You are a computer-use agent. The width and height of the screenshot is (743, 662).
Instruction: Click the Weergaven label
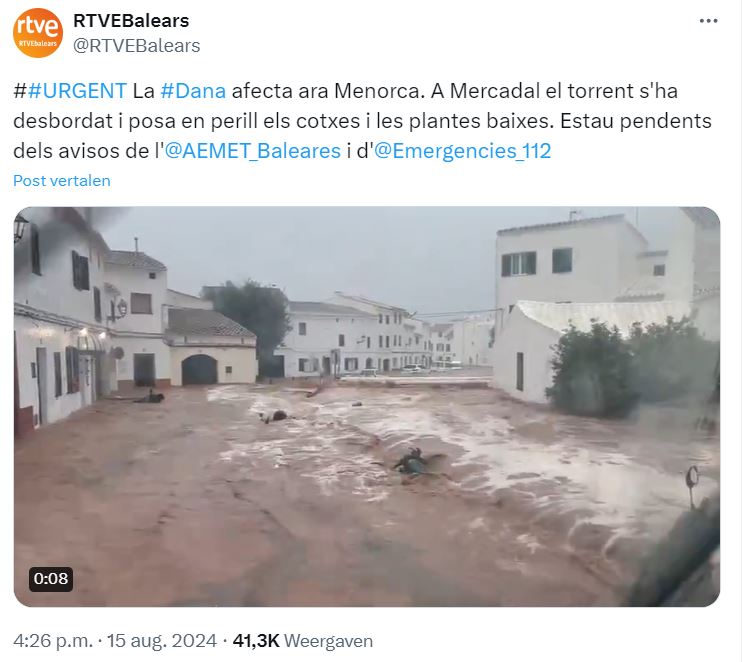pos(328,641)
